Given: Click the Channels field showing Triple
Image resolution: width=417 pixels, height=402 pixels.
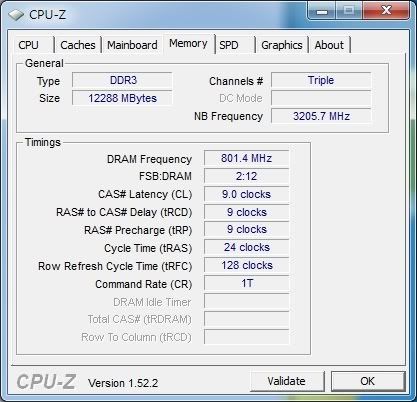Looking at the screenshot, I should (321, 80).
